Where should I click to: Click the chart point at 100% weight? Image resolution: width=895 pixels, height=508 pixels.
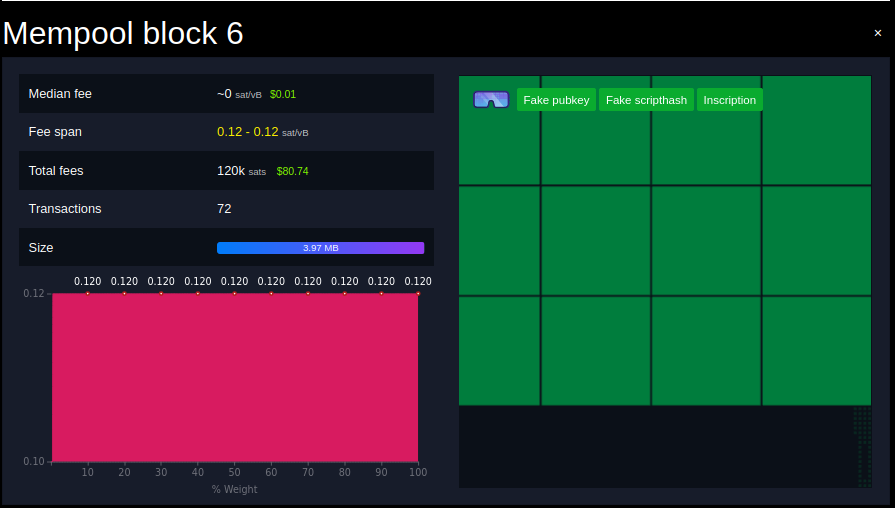tap(418, 293)
